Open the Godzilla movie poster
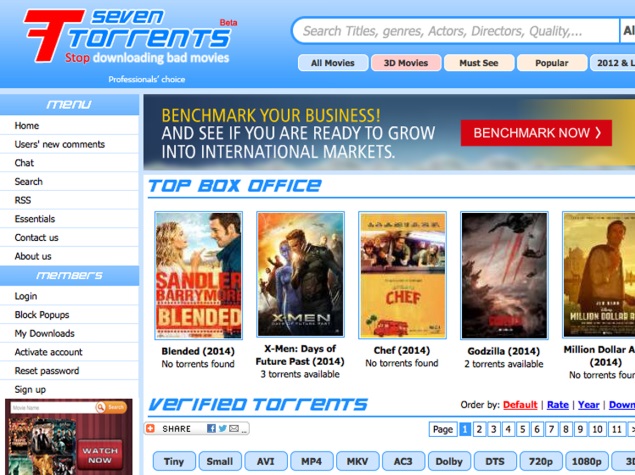Image resolution: width=635 pixels, height=475 pixels. click(x=504, y=275)
